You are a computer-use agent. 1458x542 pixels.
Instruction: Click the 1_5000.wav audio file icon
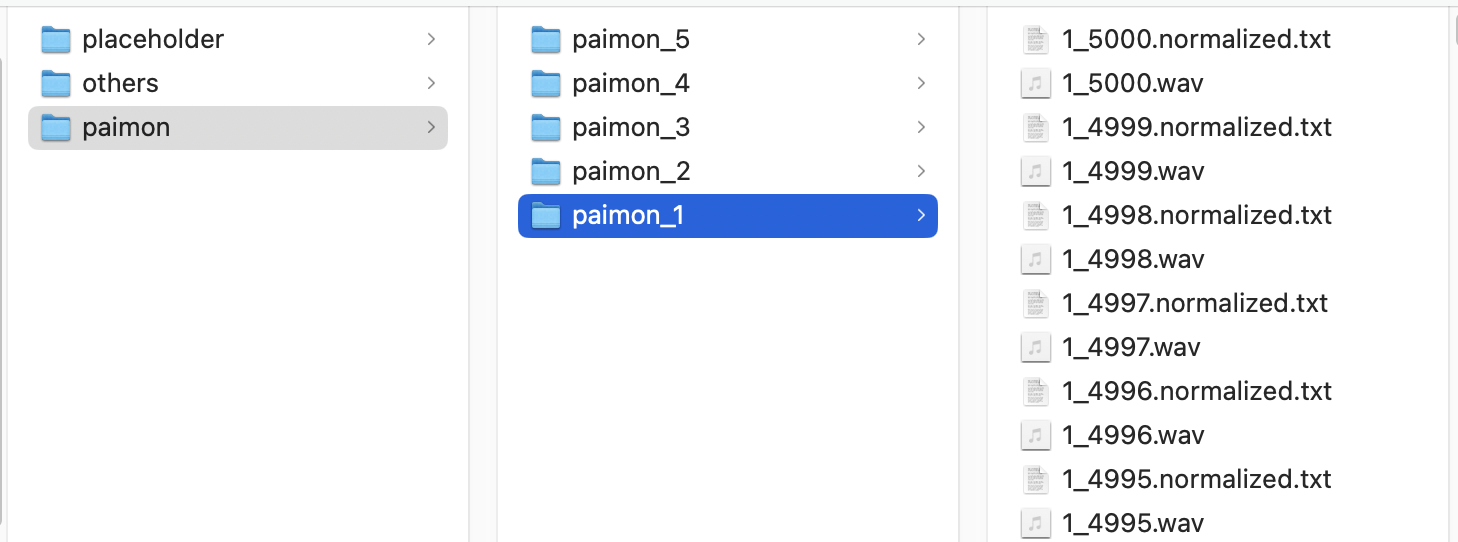tap(1036, 84)
